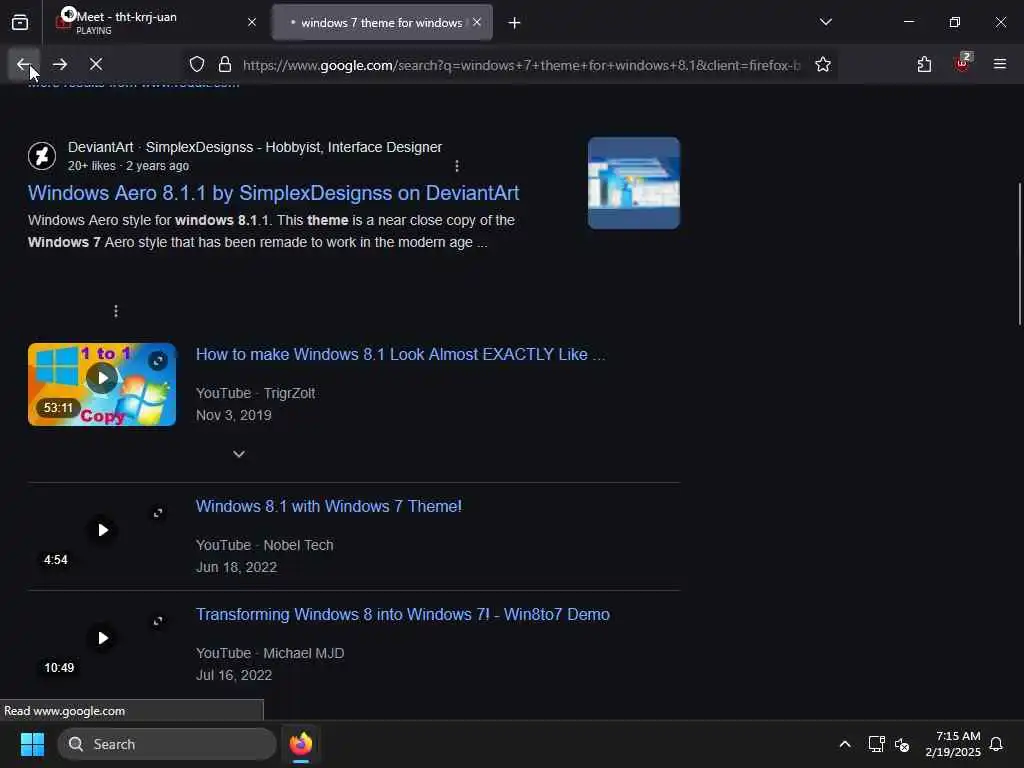Click preview icon on the 10:49 video
This screenshot has width=1024, height=768.
157,621
